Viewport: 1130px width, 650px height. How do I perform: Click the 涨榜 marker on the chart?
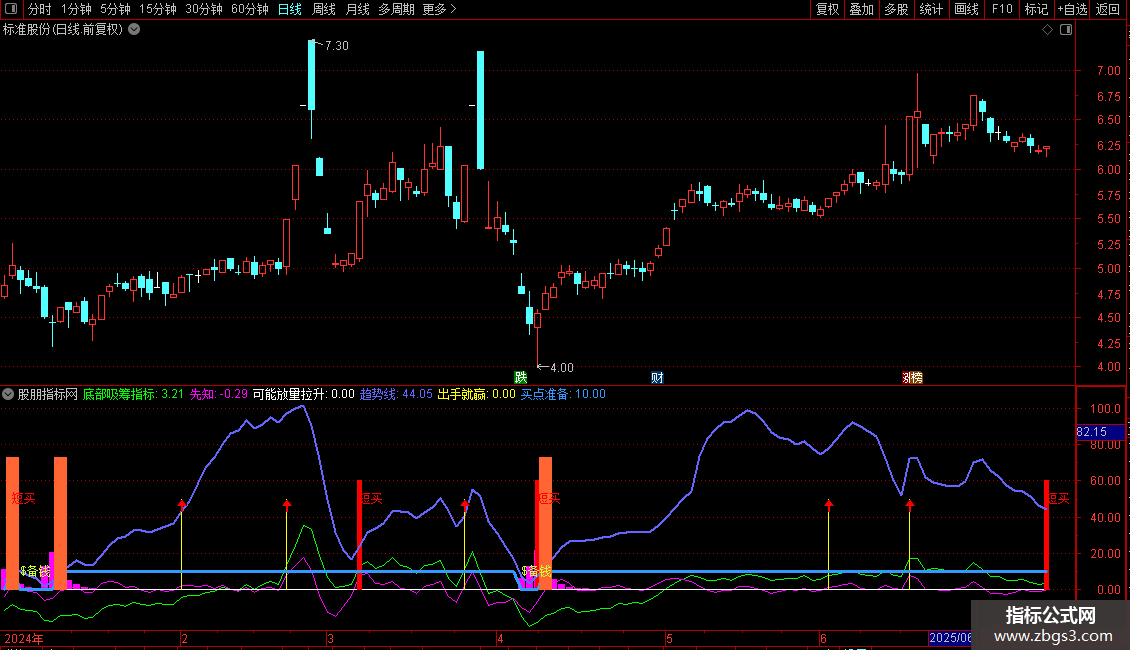912,378
